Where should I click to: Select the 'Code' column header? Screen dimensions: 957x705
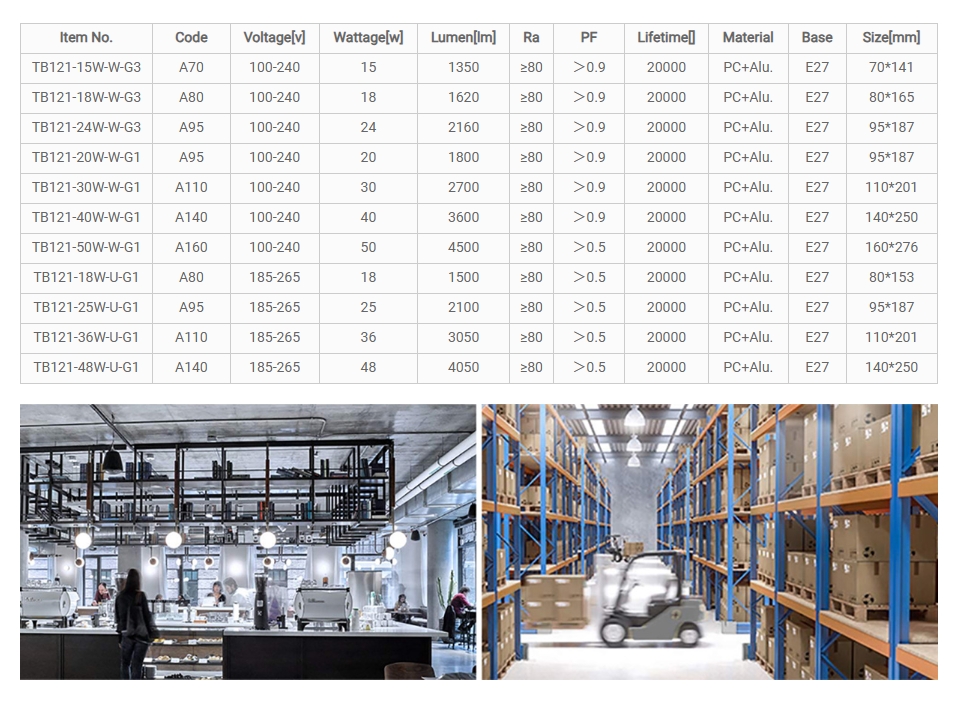191,38
